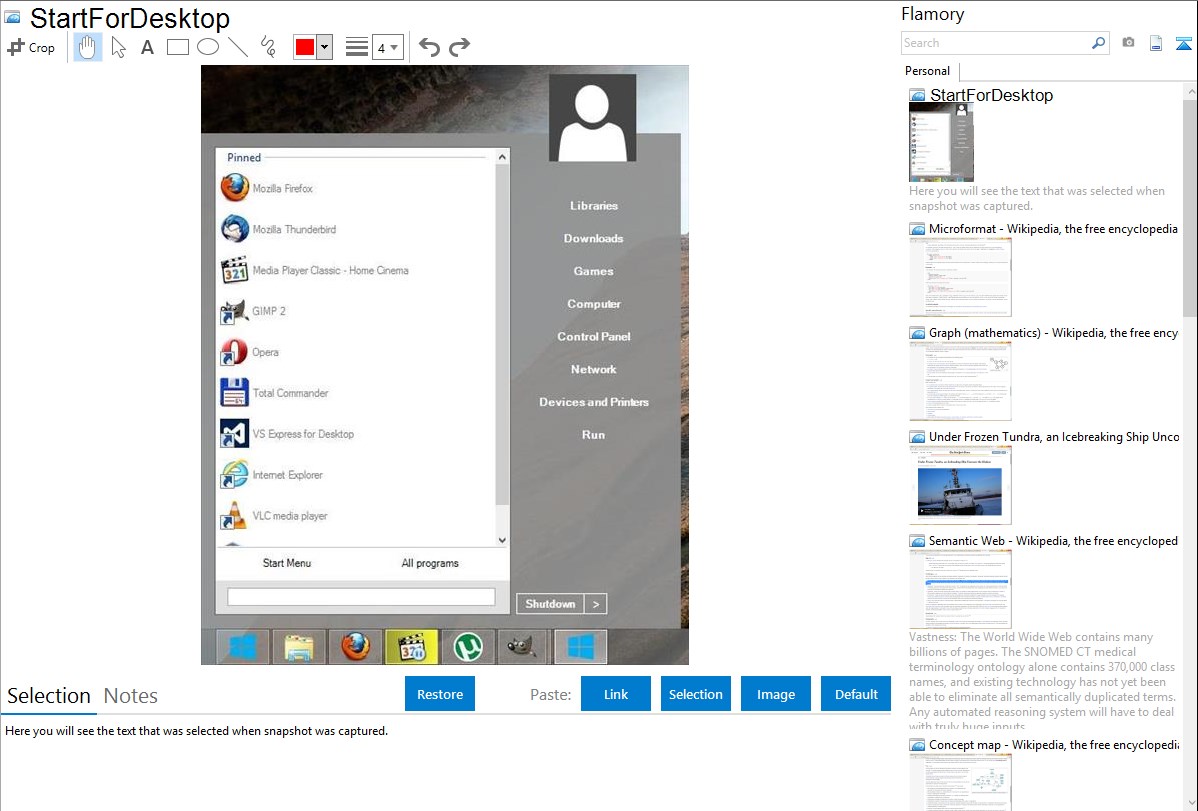Click the Media Player Classic icon in the pinned list
This screenshot has width=1198, height=811.
(x=235, y=270)
